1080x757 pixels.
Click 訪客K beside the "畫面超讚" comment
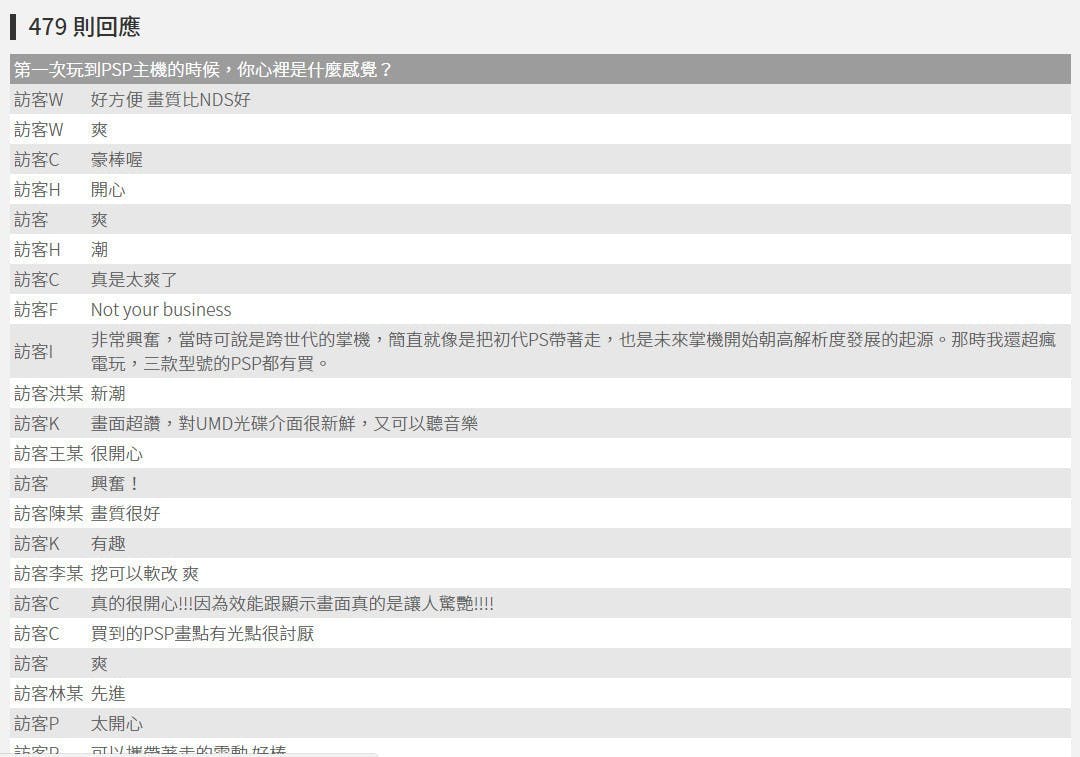coord(37,424)
